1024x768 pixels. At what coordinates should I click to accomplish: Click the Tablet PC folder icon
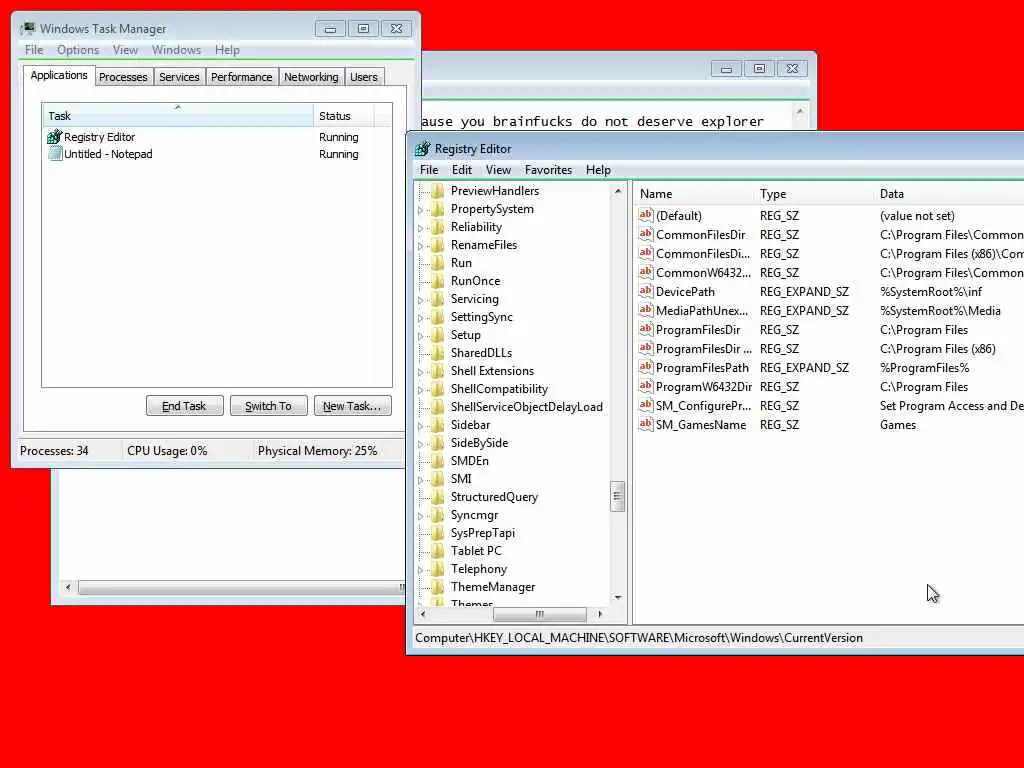tap(438, 551)
